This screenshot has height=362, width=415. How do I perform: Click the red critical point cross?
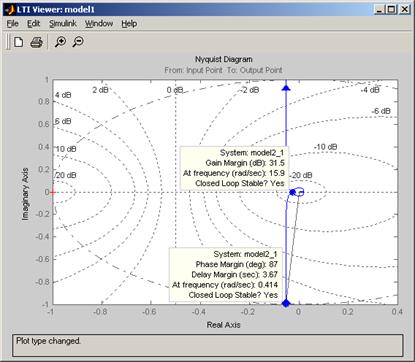point(53,192)
